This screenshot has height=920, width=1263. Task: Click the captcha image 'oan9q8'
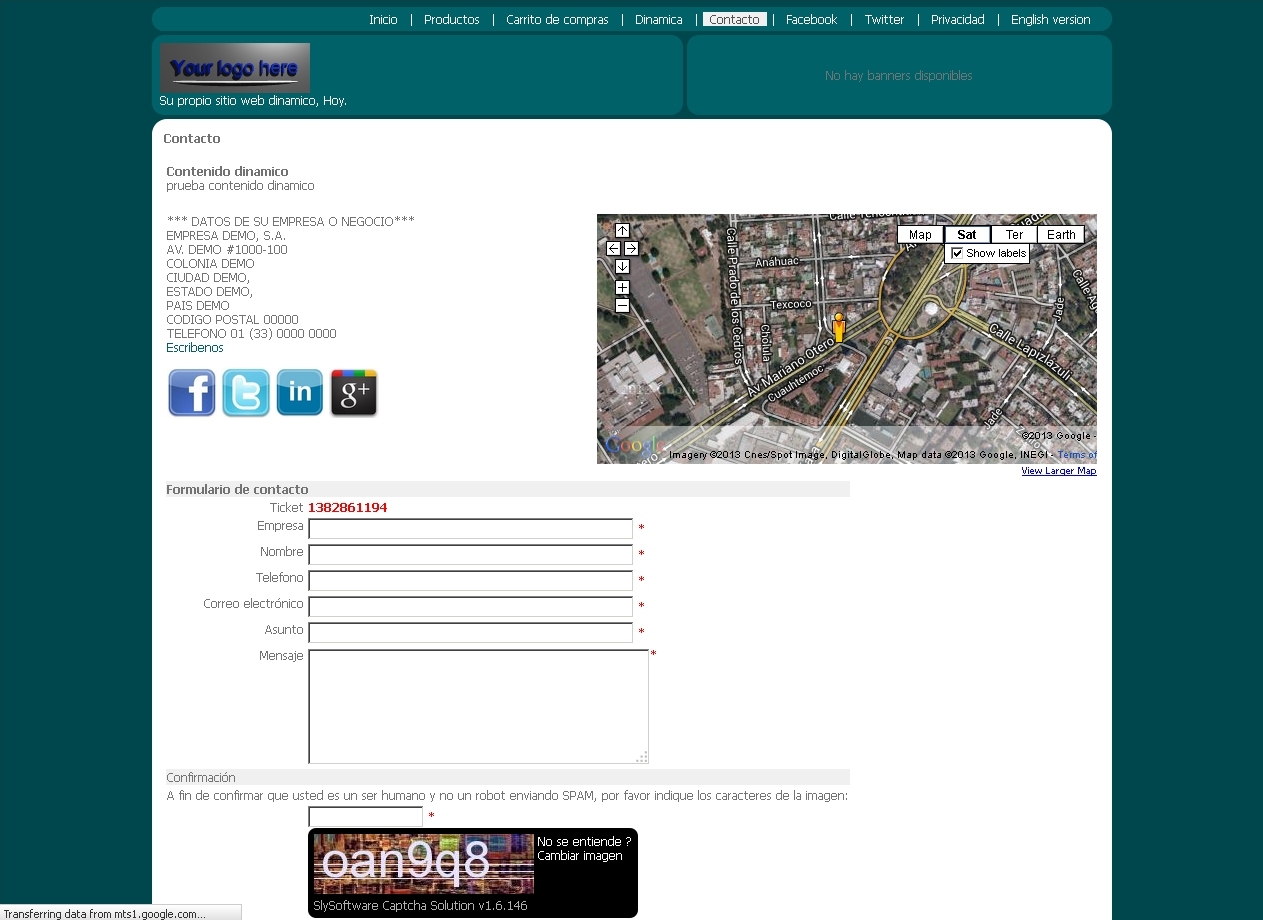pos(423,864)
